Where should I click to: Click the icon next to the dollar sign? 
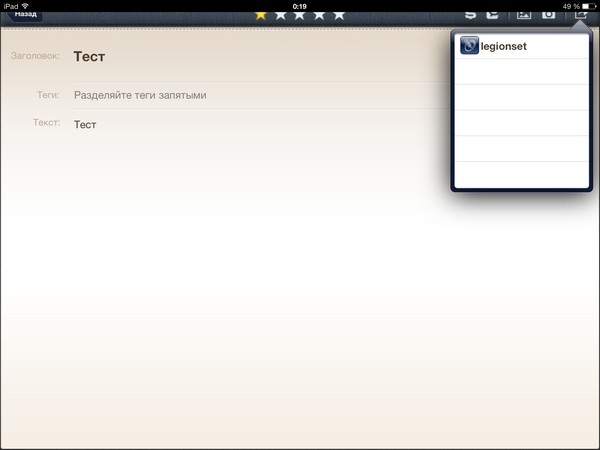tap(492, 15)
